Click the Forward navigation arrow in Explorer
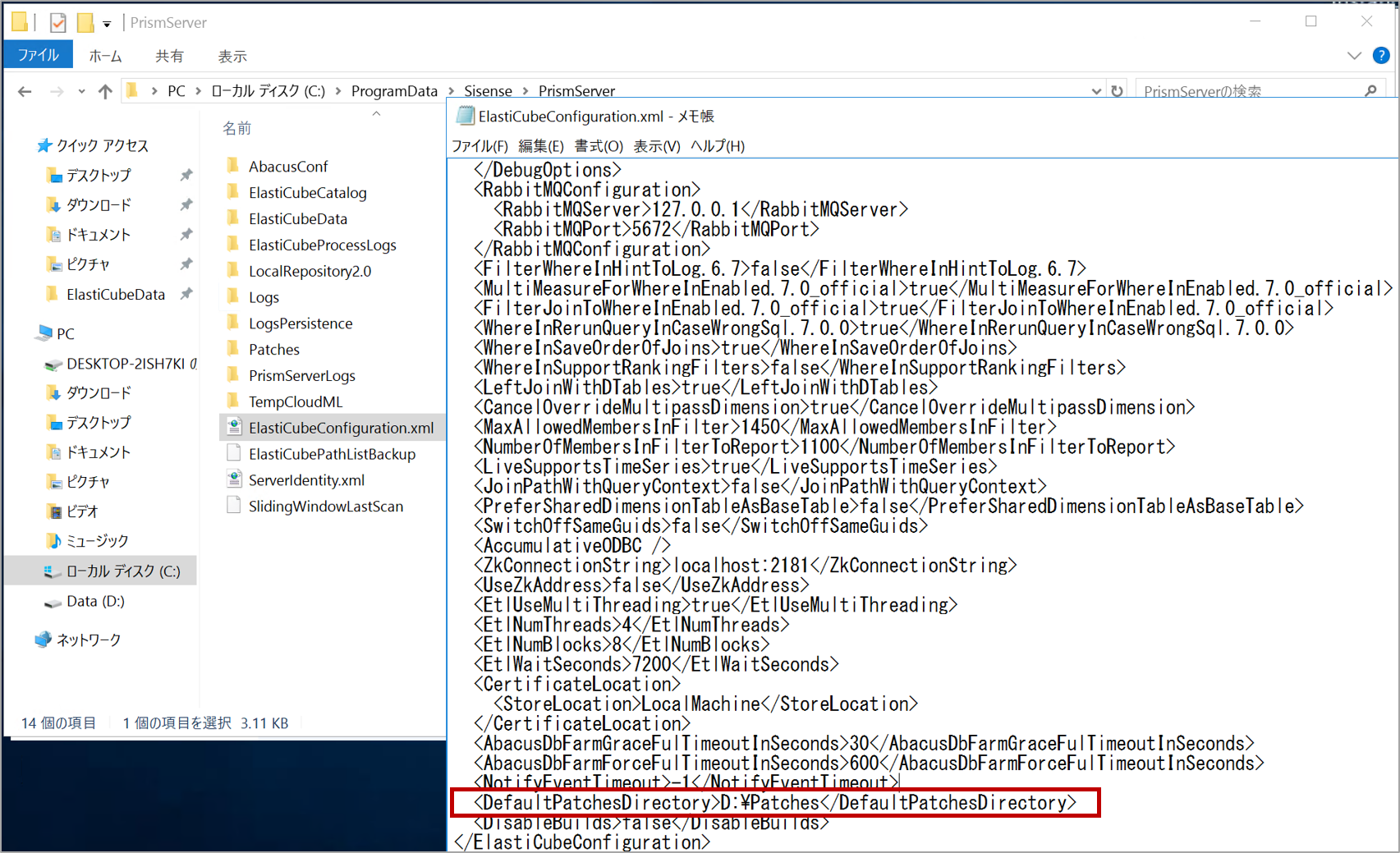Screen dimensions: 1400x853 [57, 91]
